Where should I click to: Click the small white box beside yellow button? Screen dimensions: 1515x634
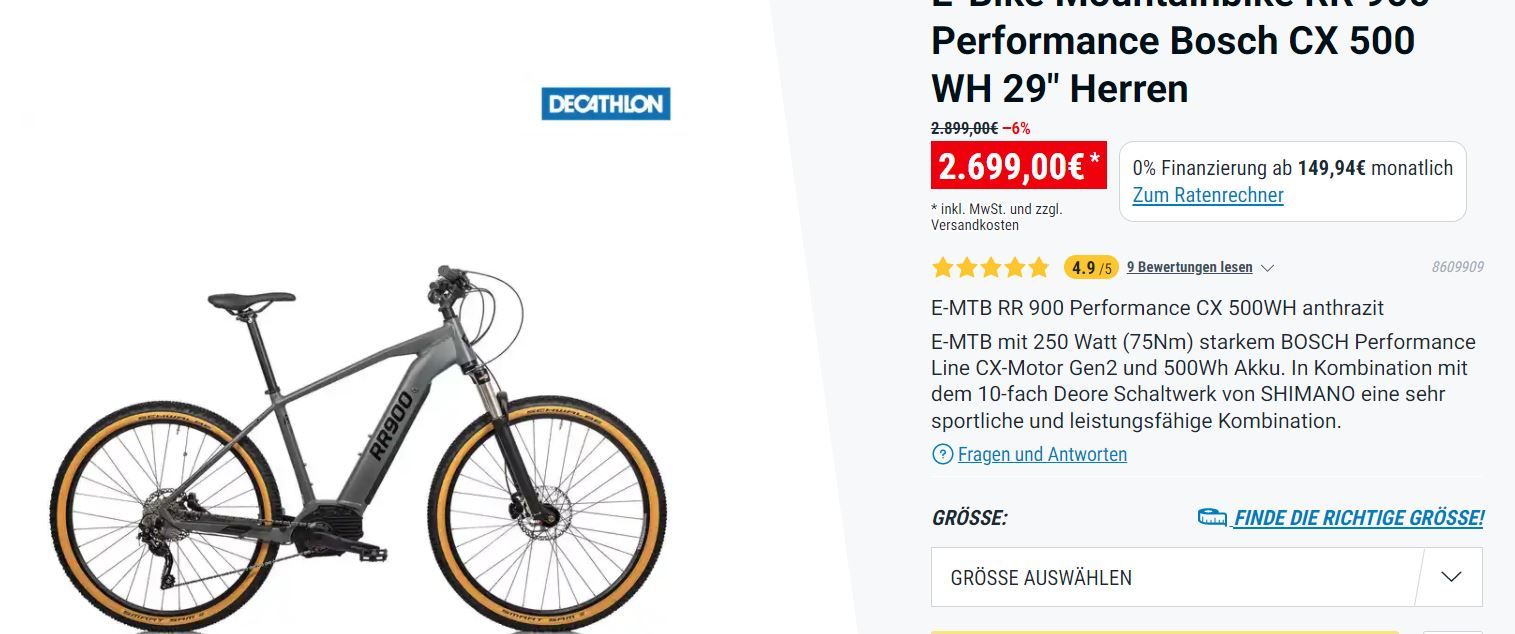[1453, 631]
